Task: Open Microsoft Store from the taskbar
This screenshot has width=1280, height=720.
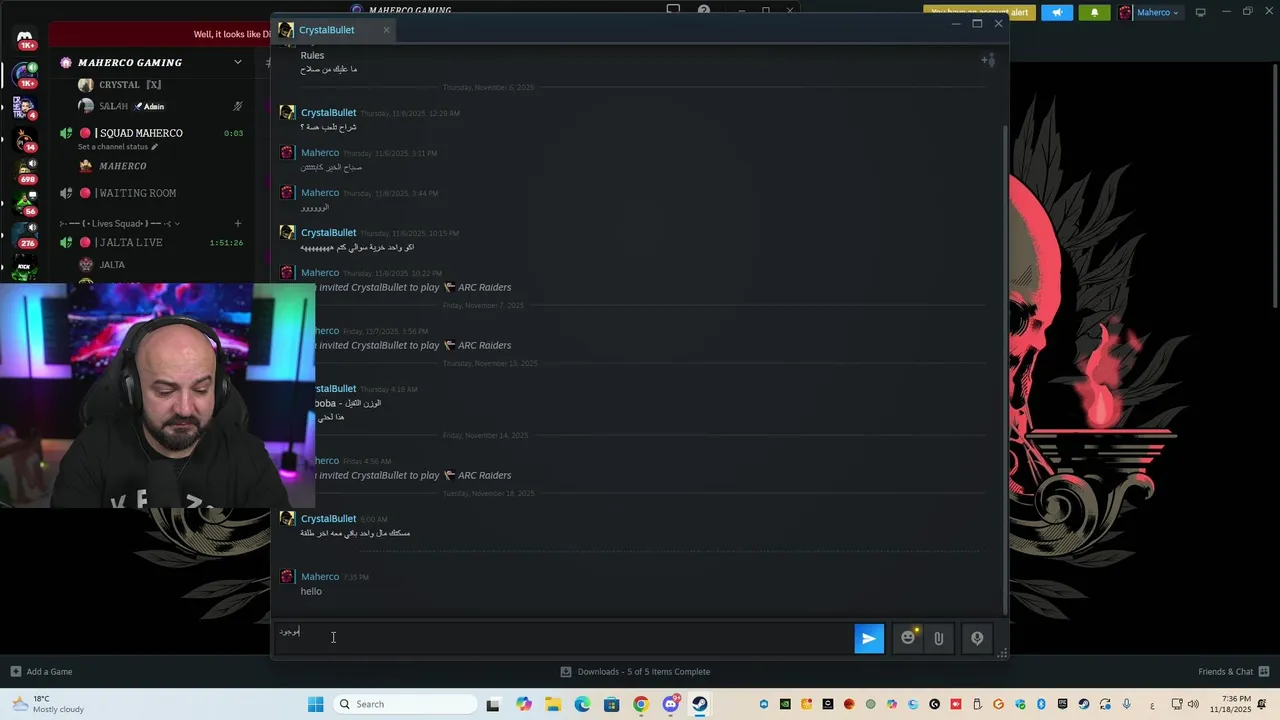Action: pyautogui.click(x=611, y=704)
